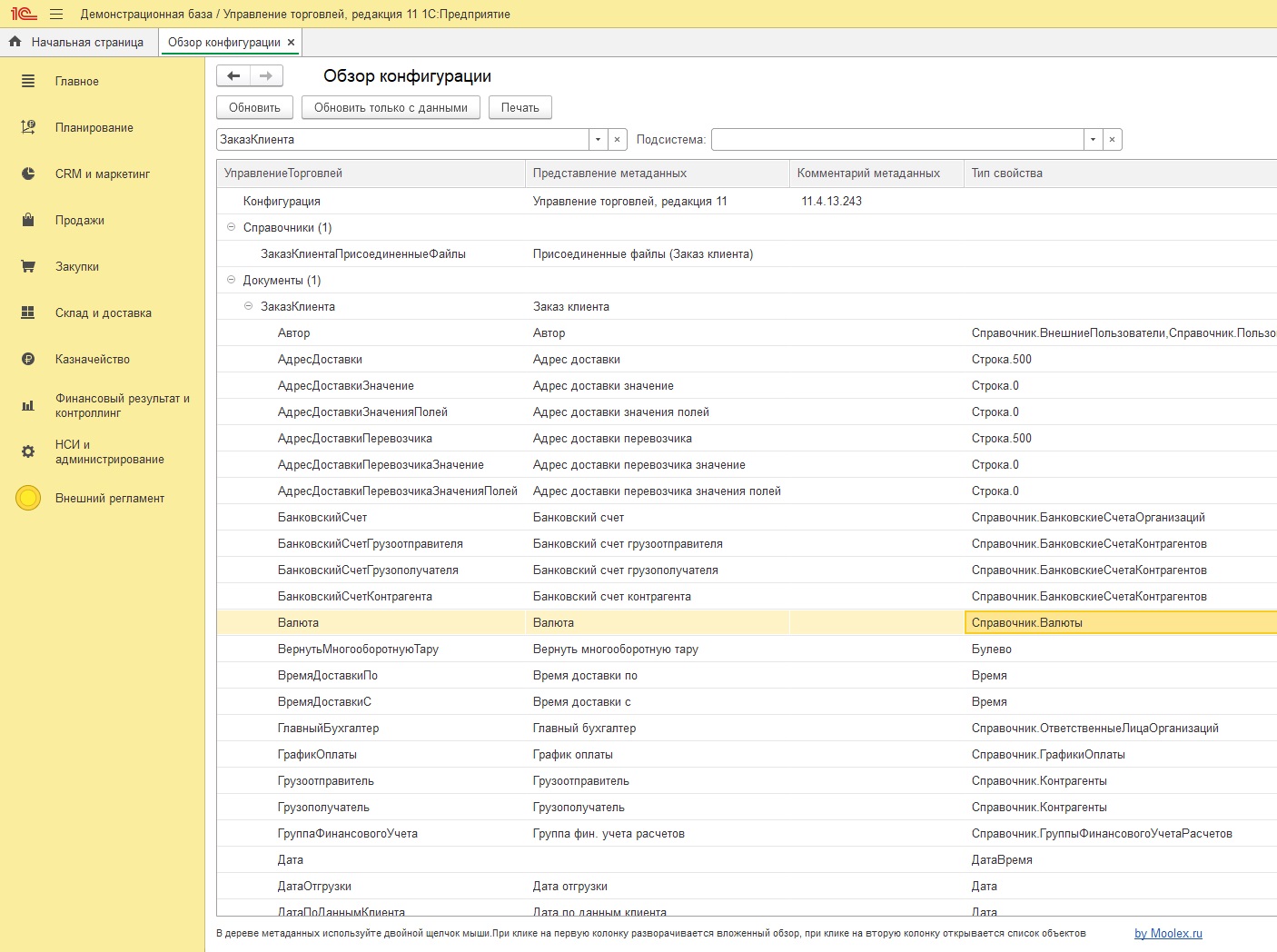Open the Продажи section
Viewport: 1277px width, 952px height.
[80, 220]
